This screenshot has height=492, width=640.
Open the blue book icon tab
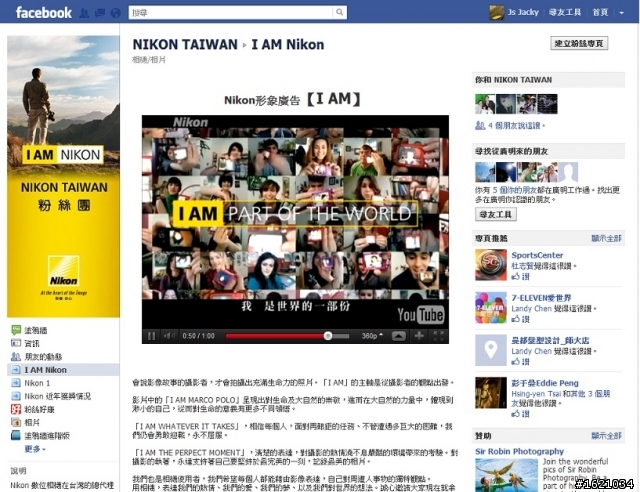[40, 436]
